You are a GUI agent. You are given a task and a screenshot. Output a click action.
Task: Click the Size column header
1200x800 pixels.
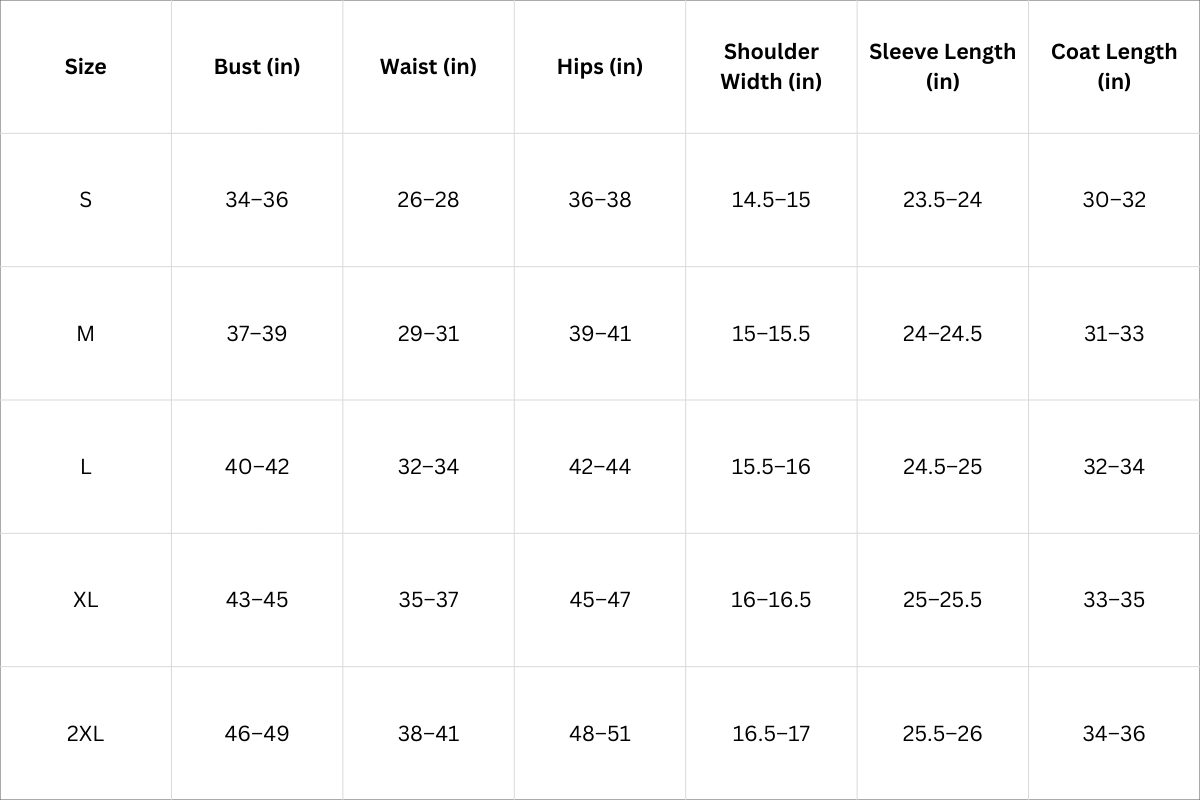pyautogui.click(x=85, y=67)
